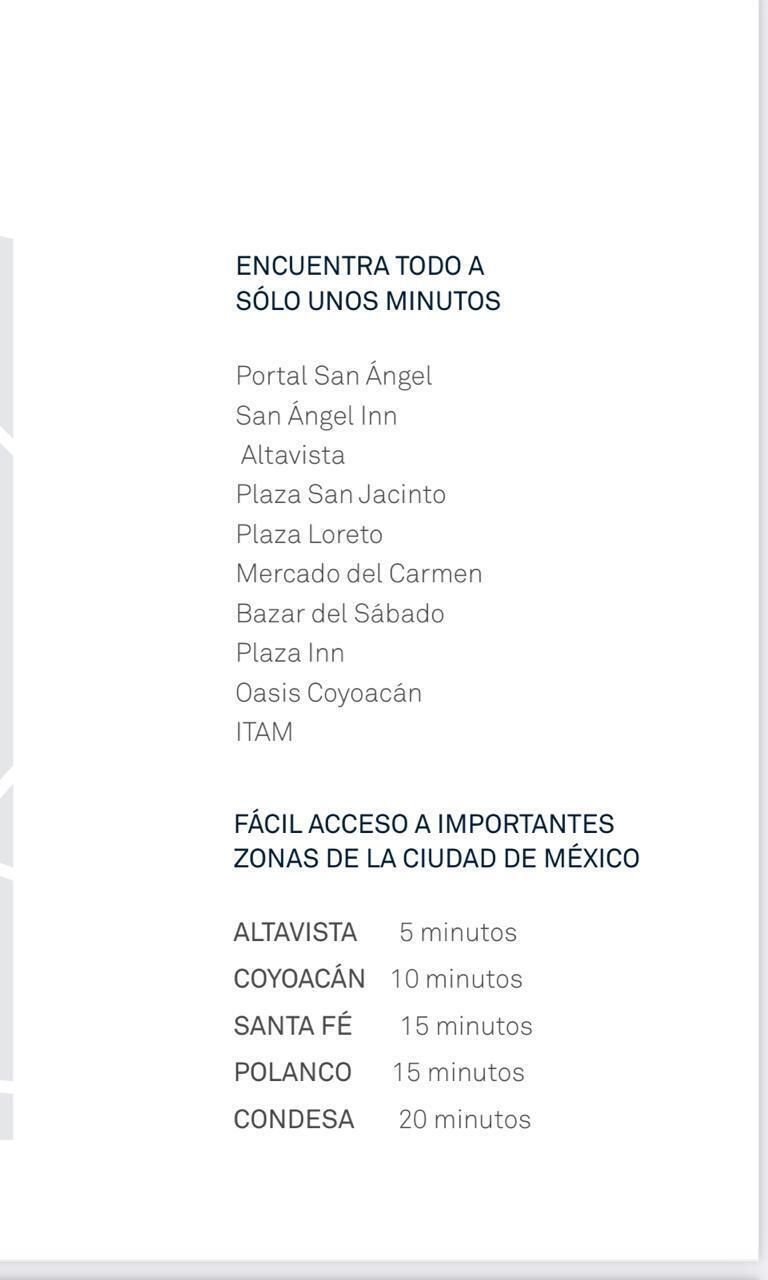Select the 'Plaza Loreto' line
This screenshot has width=768, height=1280.
pos(309,534)
